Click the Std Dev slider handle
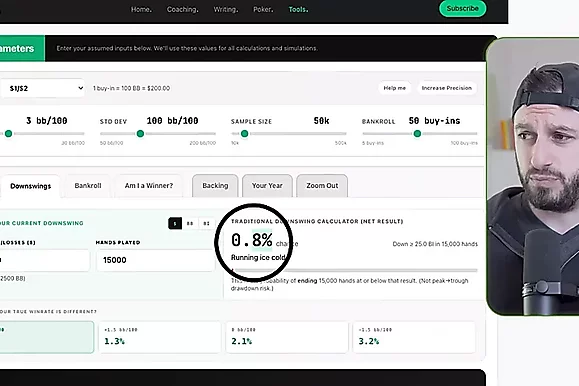This screenshot has height=386, width=579. [140, 133]
